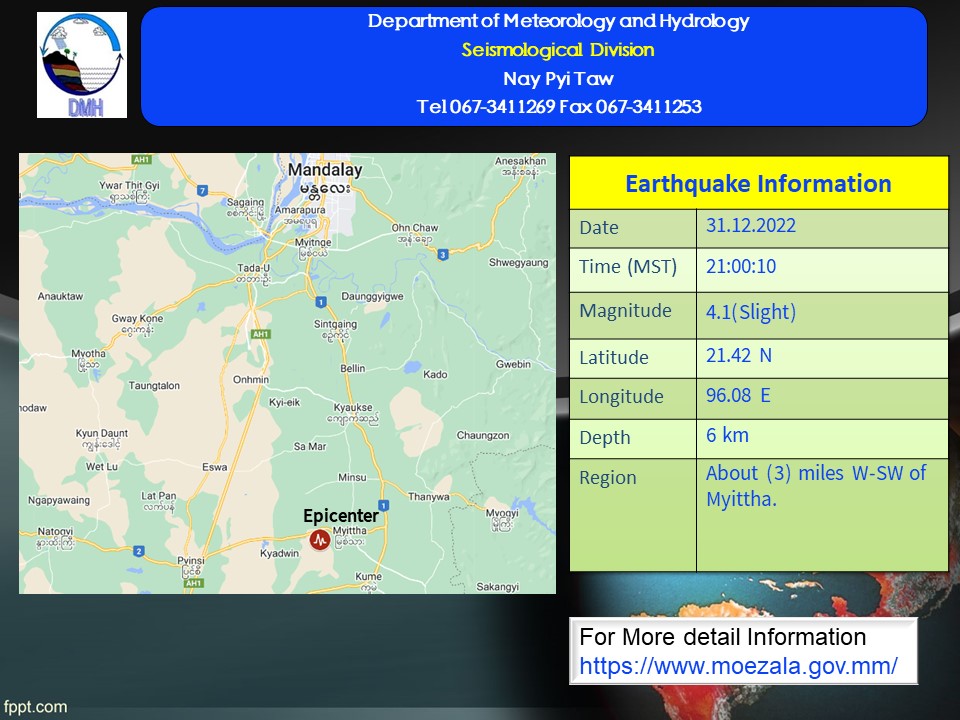Screen dimensions: 960x720
Task: Click the Pyinsi label on the map
Action: click(190, 560)
